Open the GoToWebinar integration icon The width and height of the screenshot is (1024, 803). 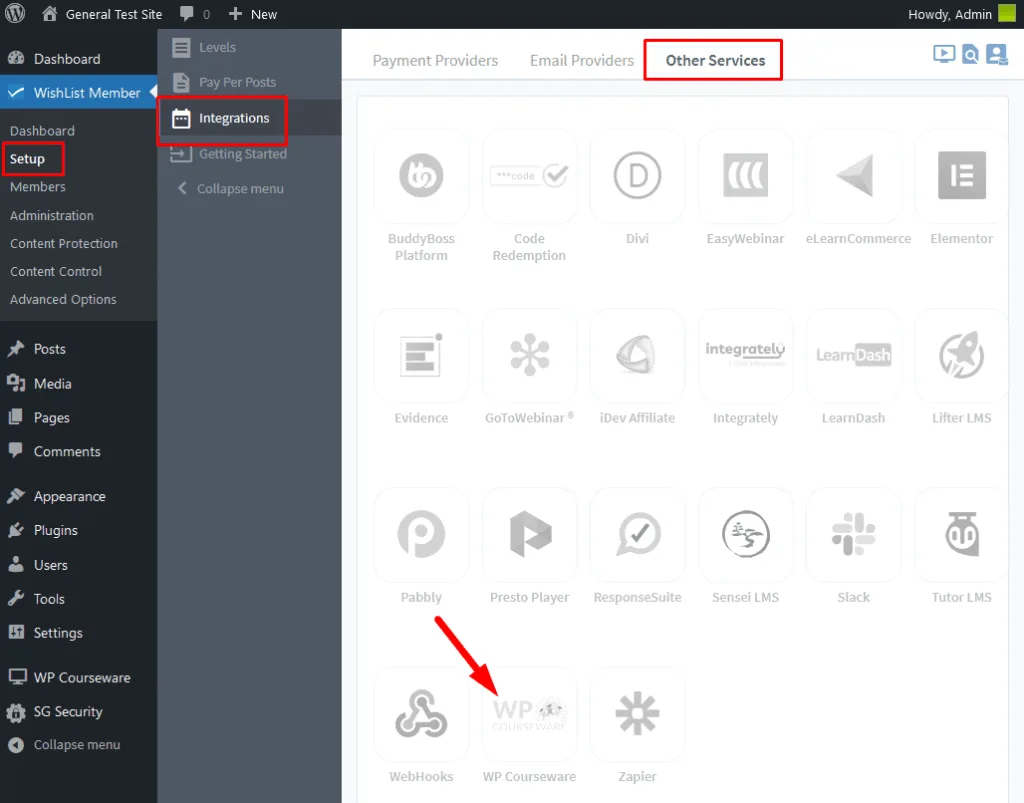click(x=529, y=355)
